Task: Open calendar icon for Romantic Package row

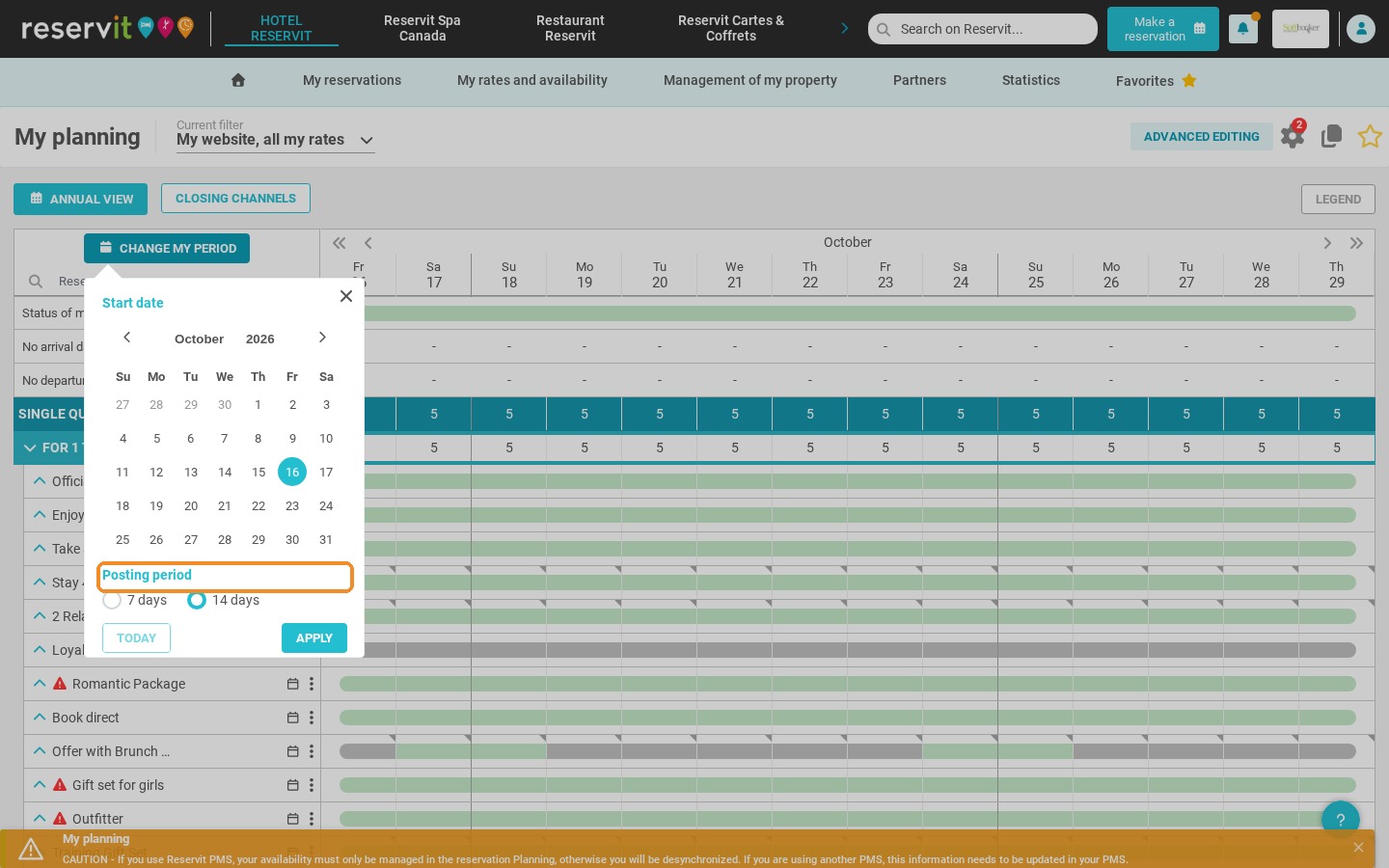Action: pos(292,684)
